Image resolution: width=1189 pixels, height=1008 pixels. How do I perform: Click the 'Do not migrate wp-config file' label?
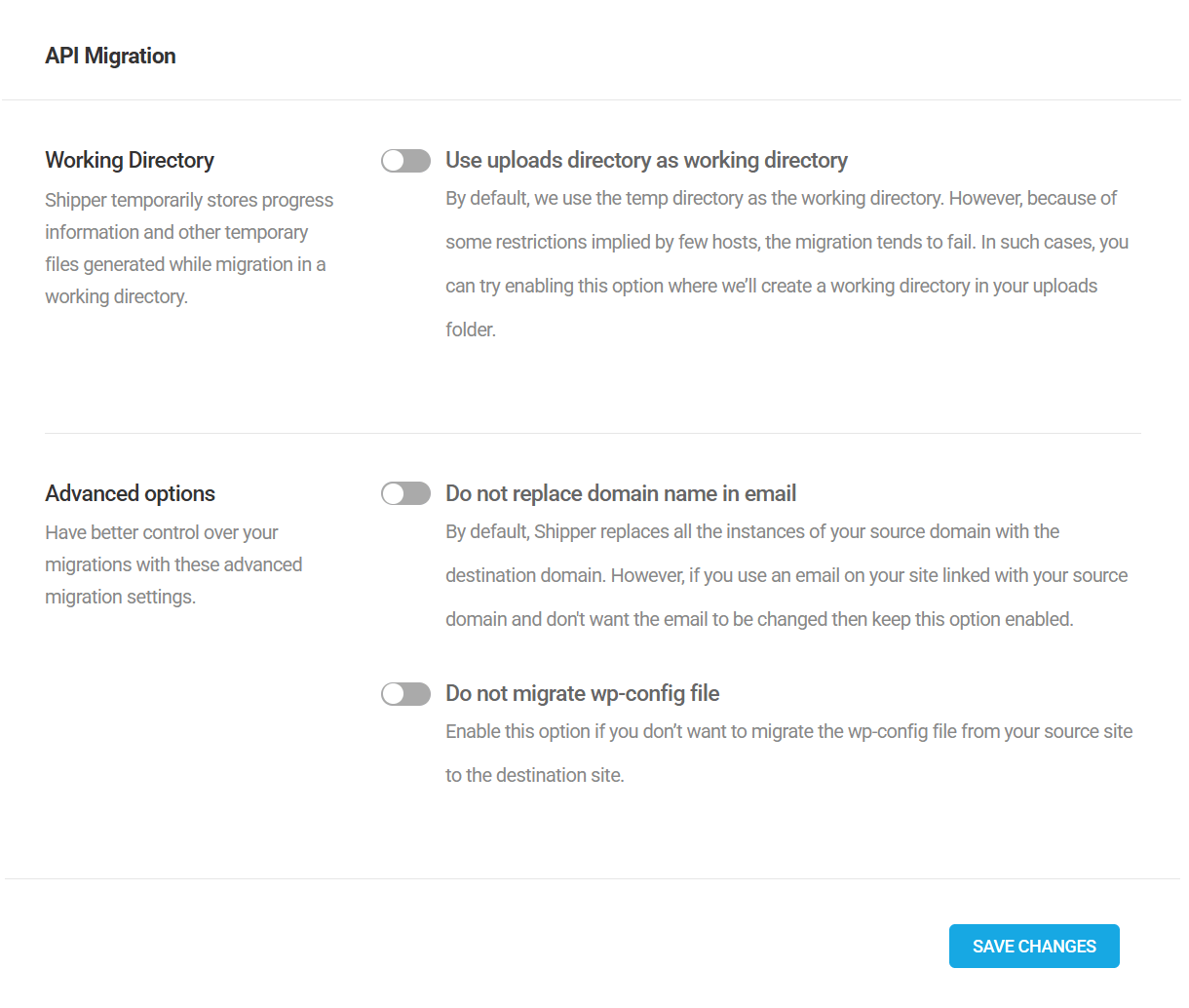point(581,693)
